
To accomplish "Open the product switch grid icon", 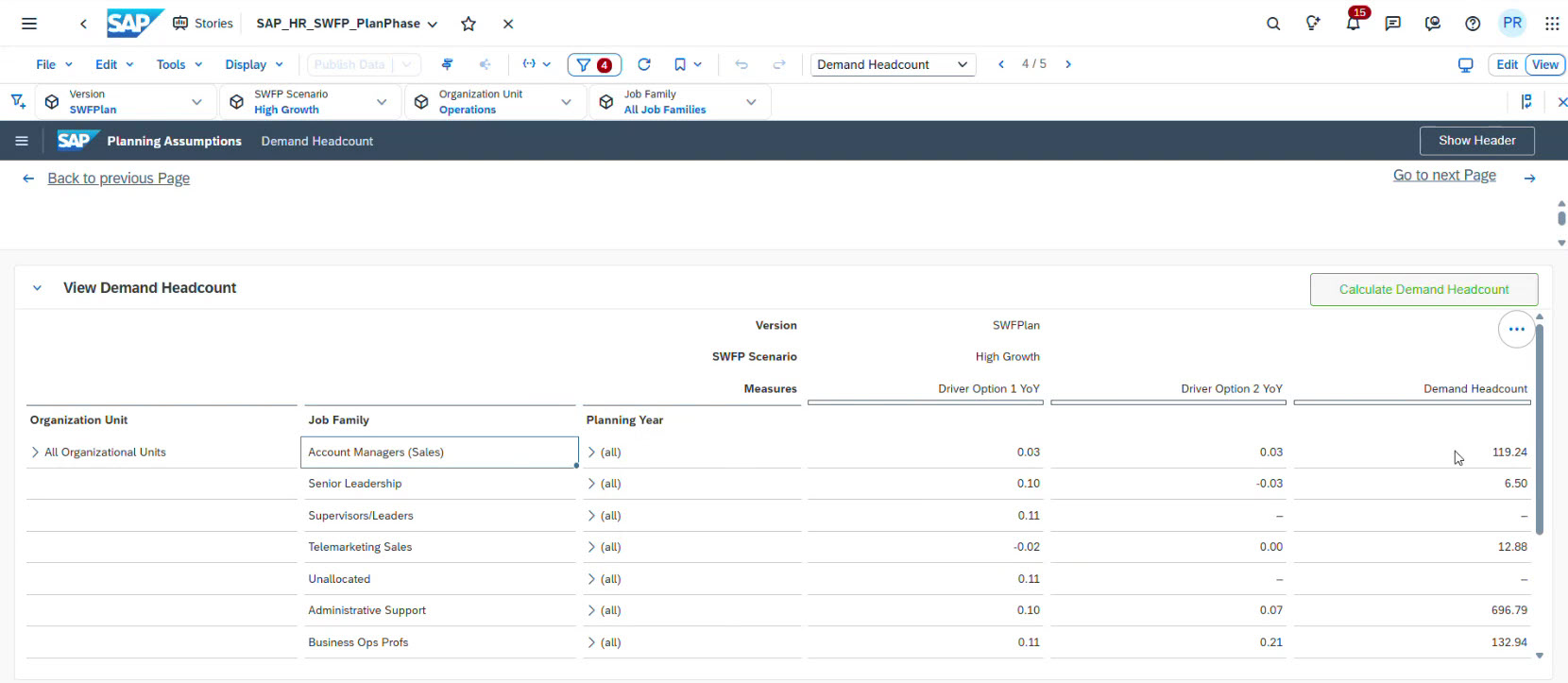I will [1552, 24].
